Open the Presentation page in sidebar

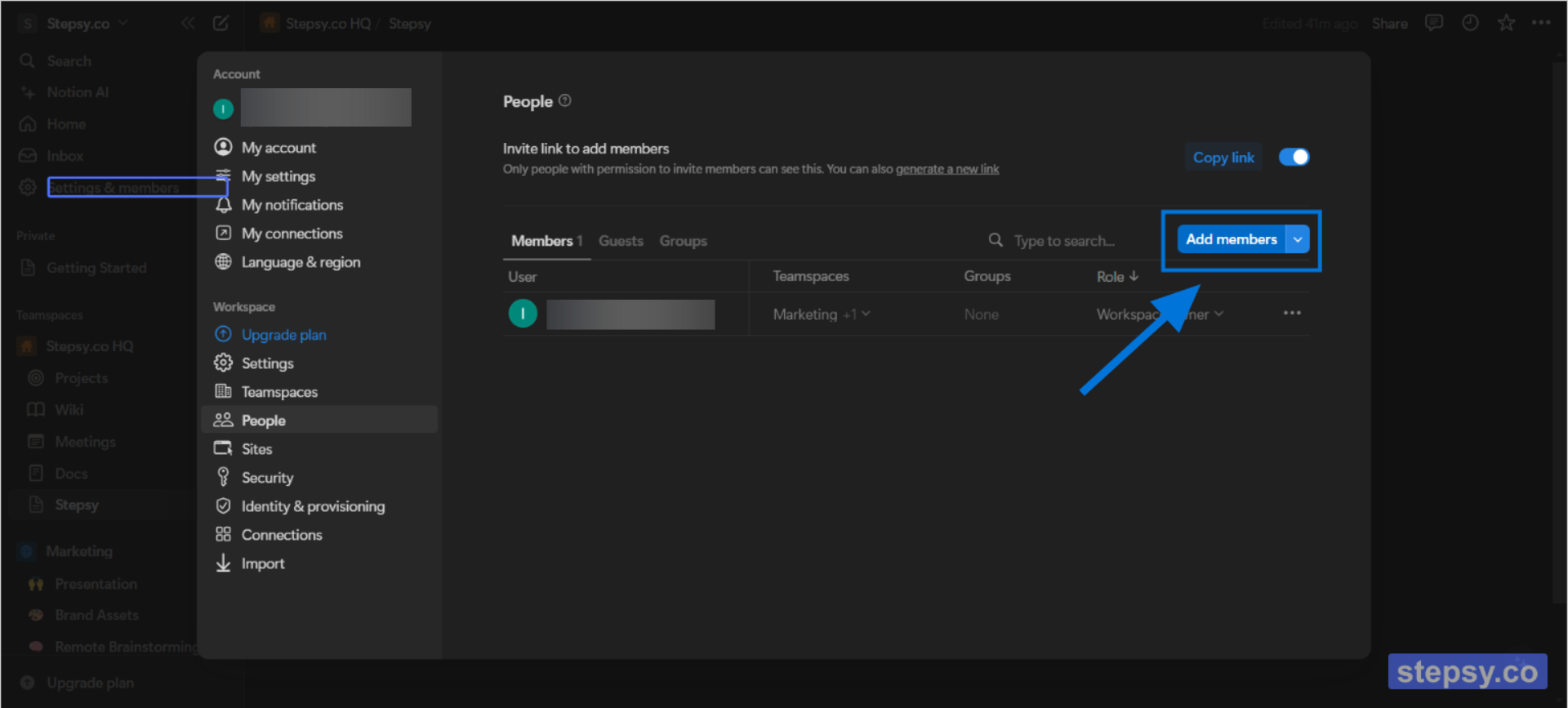(96, 584)
